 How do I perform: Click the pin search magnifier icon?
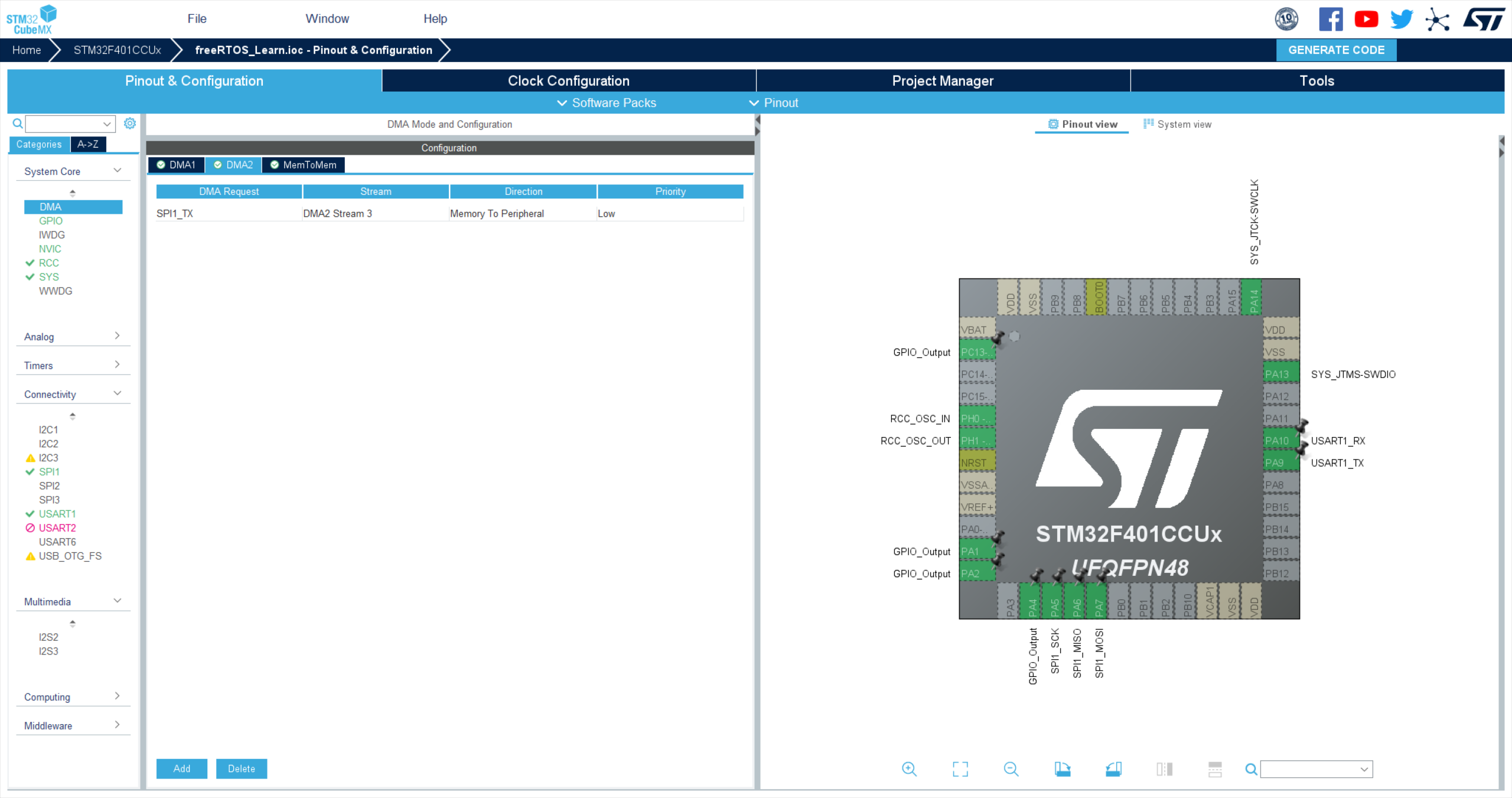coord(1251,769)
